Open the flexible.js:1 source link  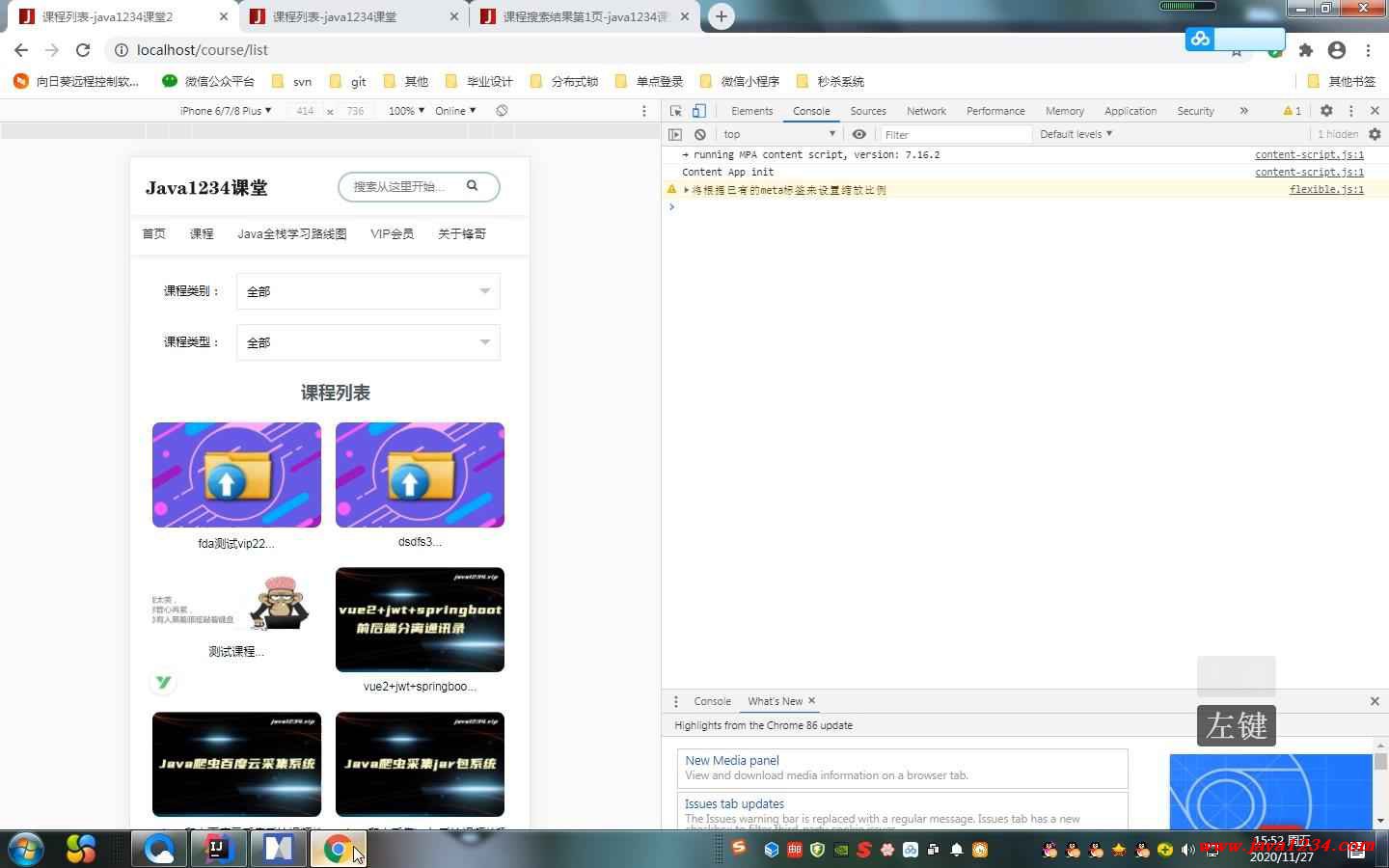(x=1326, y=190)
